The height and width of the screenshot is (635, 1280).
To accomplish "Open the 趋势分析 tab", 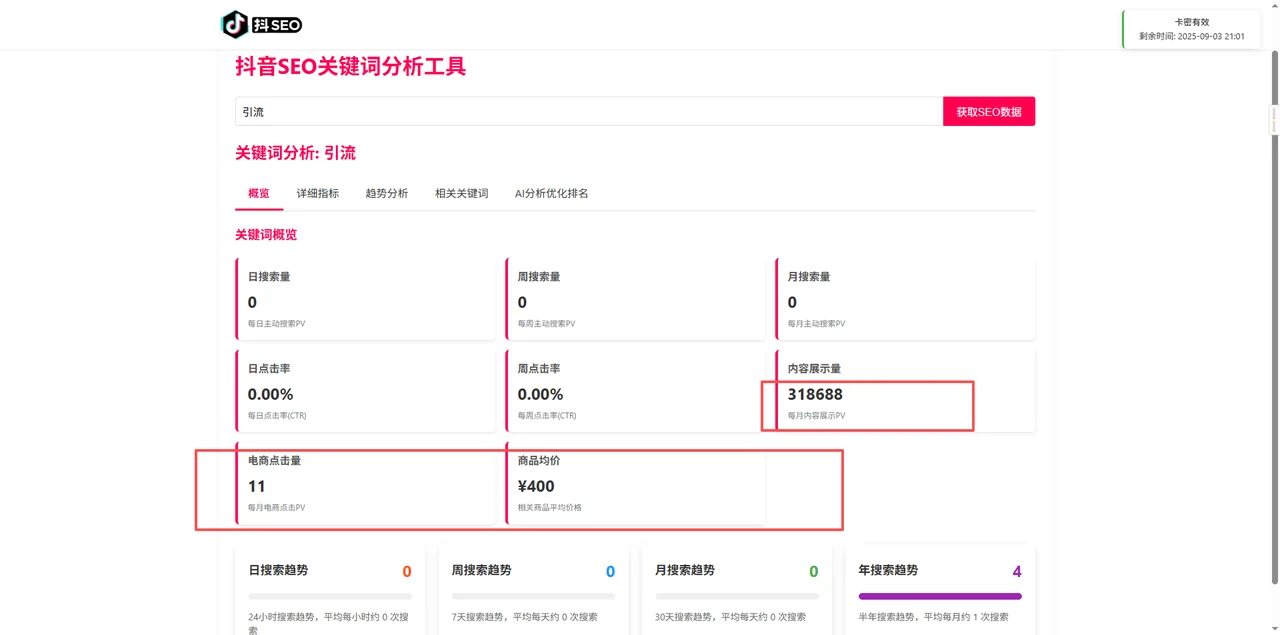I will pyautogui.click(x=387, y=193).
